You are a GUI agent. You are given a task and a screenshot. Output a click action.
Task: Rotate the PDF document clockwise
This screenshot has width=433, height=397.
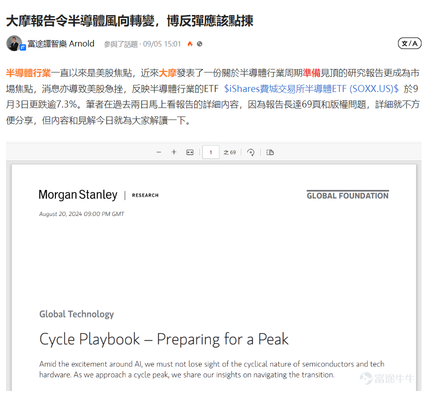[x=251, y=152]
